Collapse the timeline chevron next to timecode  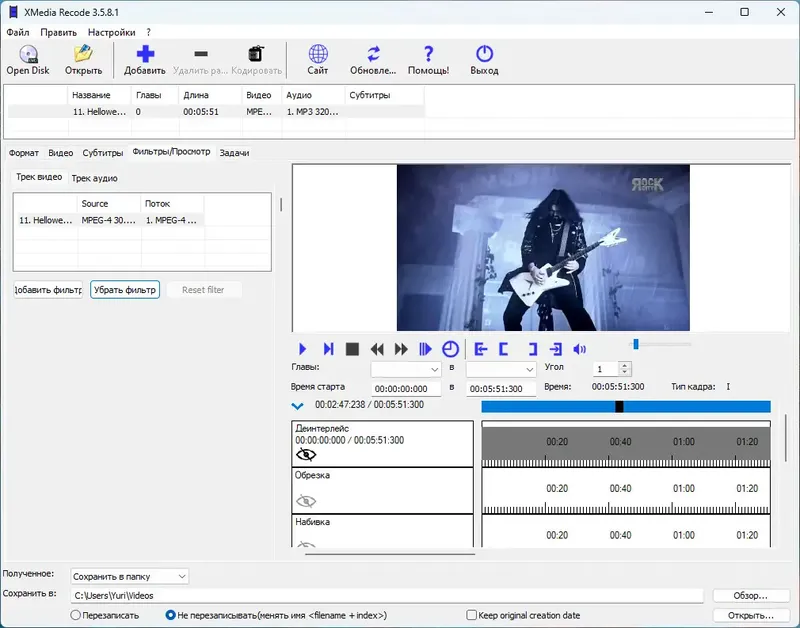297,406
